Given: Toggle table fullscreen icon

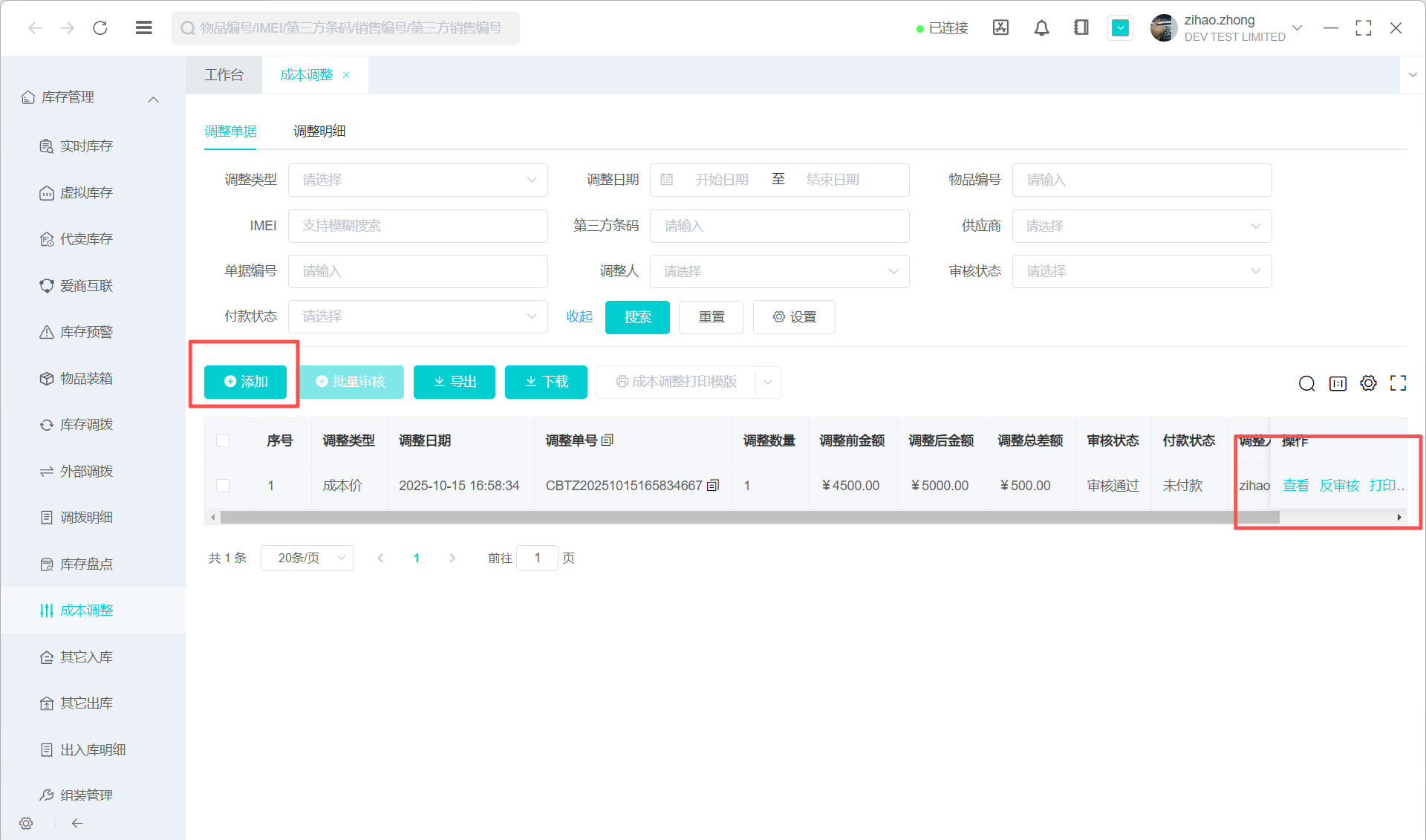Looking at the screenshot, I should tap(1399, 383).
